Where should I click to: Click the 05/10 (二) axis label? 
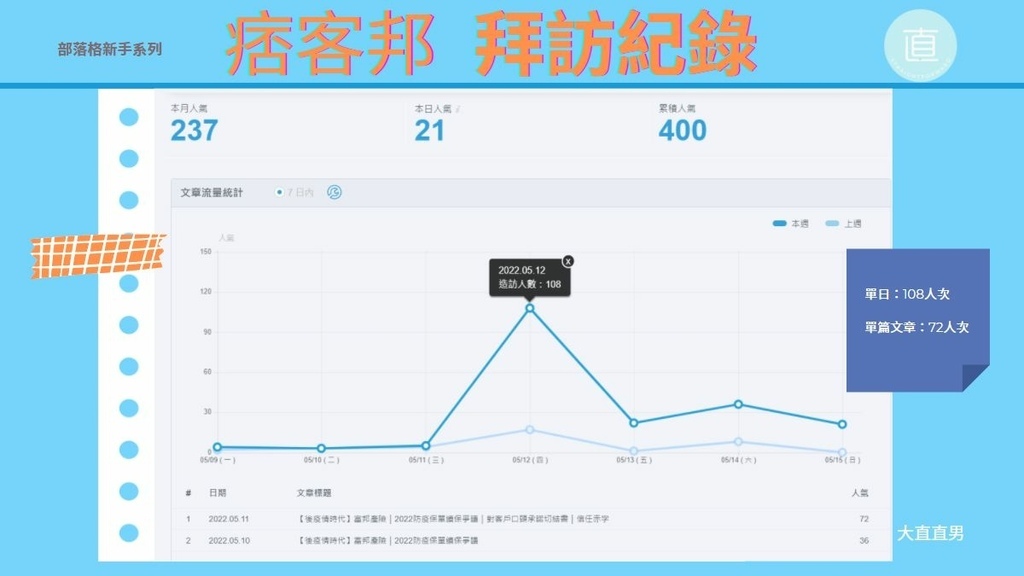tap(321, 460)
